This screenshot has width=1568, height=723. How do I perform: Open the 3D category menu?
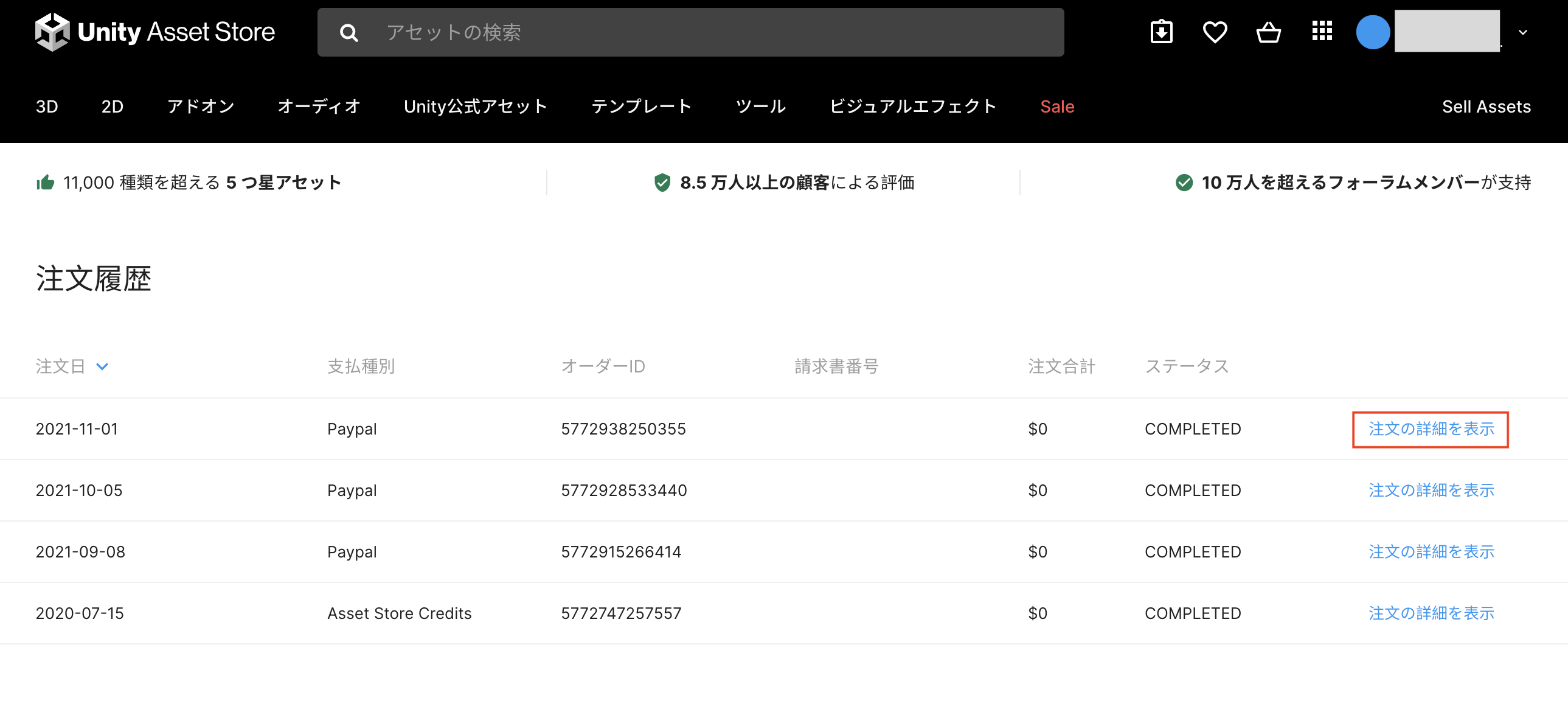coord(47,107)
